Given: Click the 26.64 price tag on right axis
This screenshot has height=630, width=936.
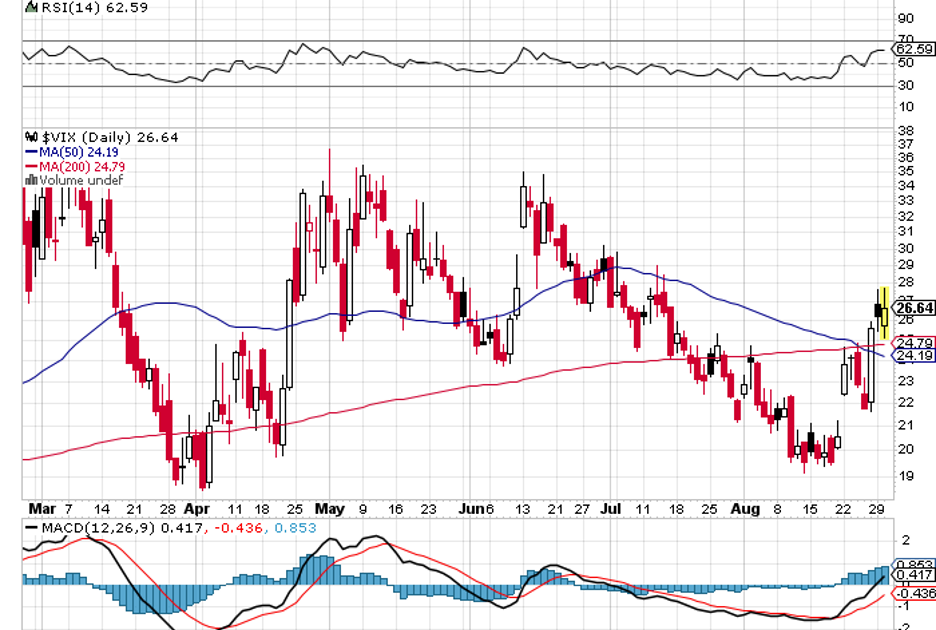Looking at the screenshot, I should tap(915, 308).
